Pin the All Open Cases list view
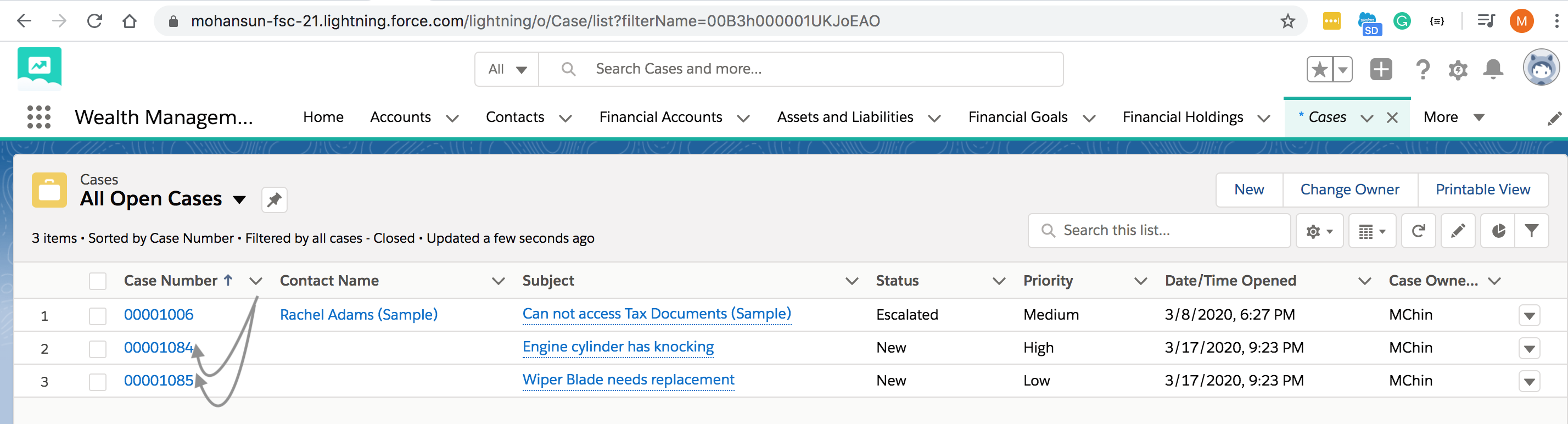Viewport: 1568px width, 424px height. 274,199
